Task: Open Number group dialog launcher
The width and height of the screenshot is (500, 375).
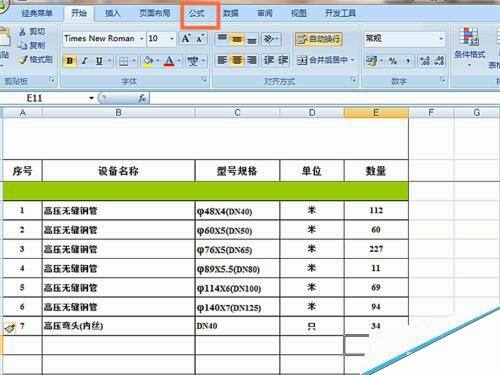Action: [443, 80]
